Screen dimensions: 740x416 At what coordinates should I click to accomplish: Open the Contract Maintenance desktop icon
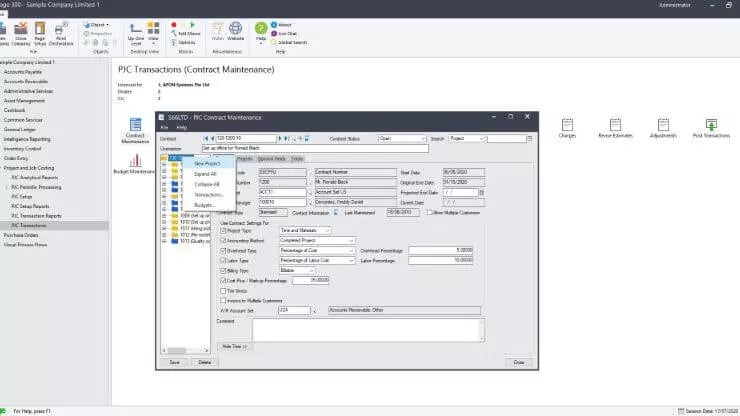pyautogui.click(x=135, y=130)
